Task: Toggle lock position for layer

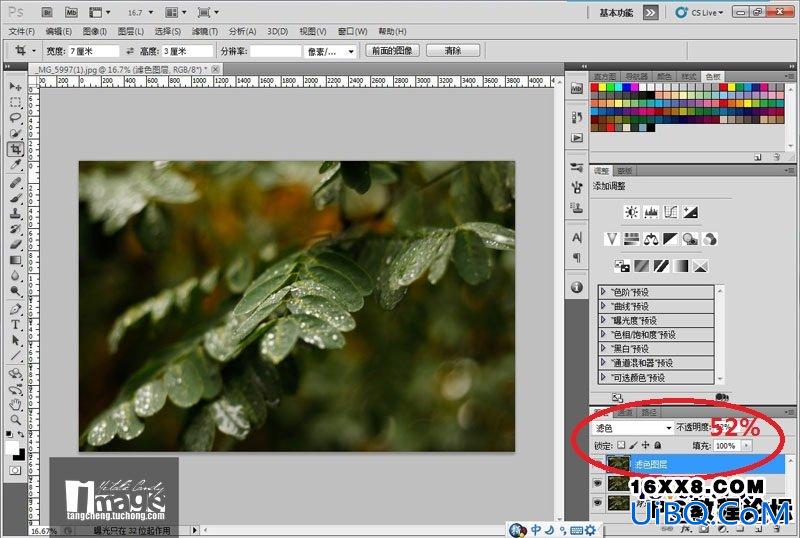Action: pos(645,445)
